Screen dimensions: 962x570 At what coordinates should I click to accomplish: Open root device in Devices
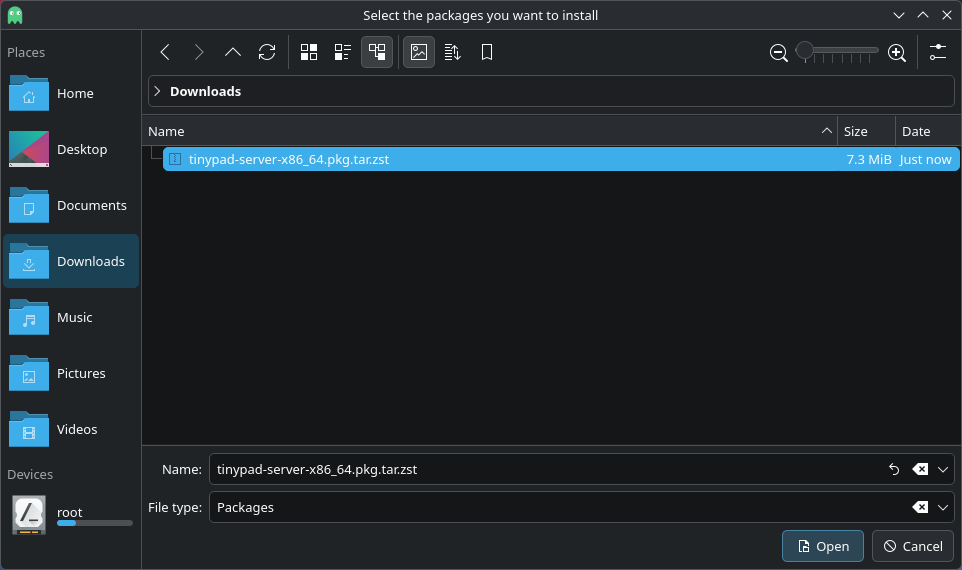[71, 515]
